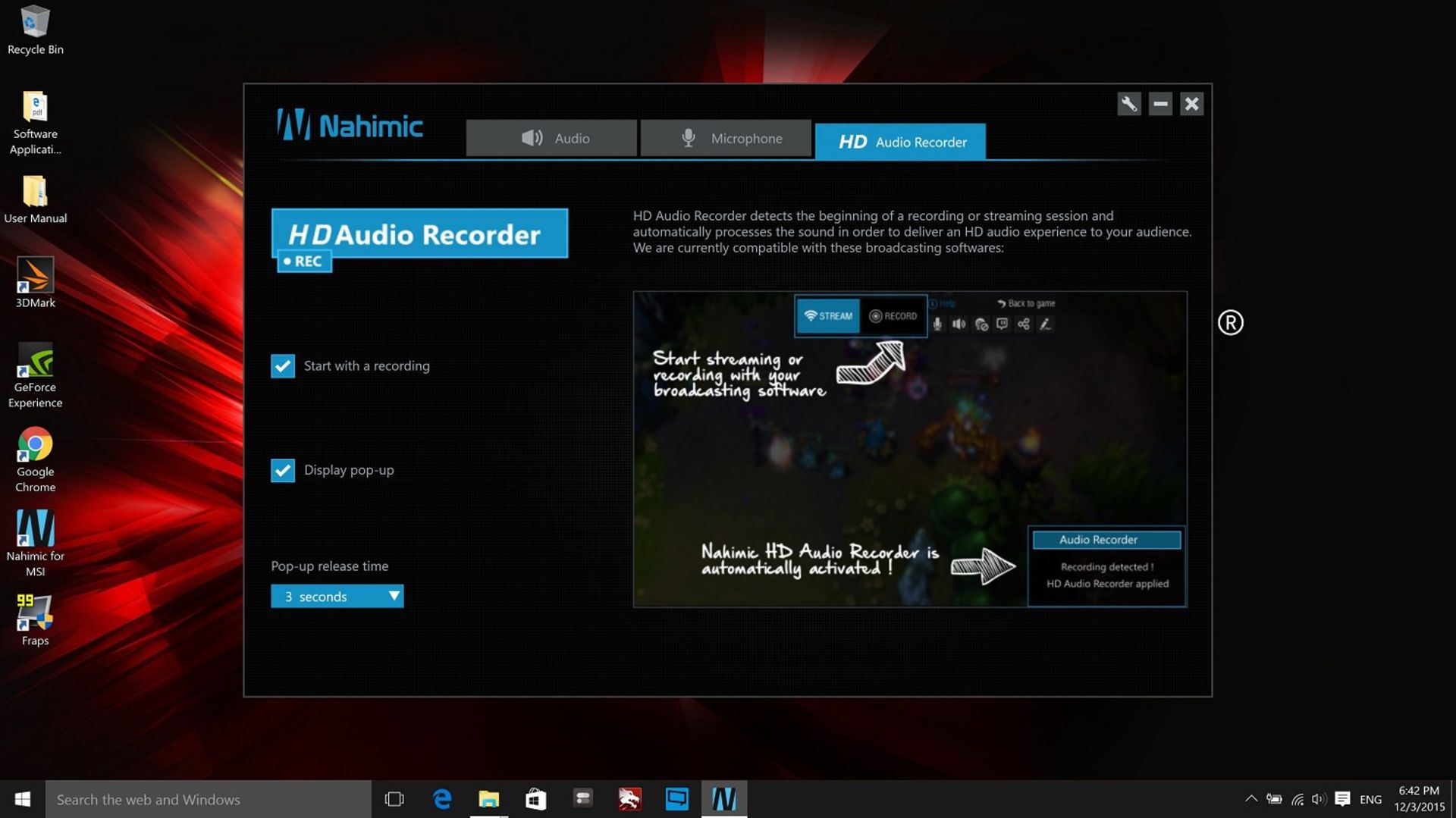
Task: Open the Action Center notifications icon
Action: click(1343, 799)
